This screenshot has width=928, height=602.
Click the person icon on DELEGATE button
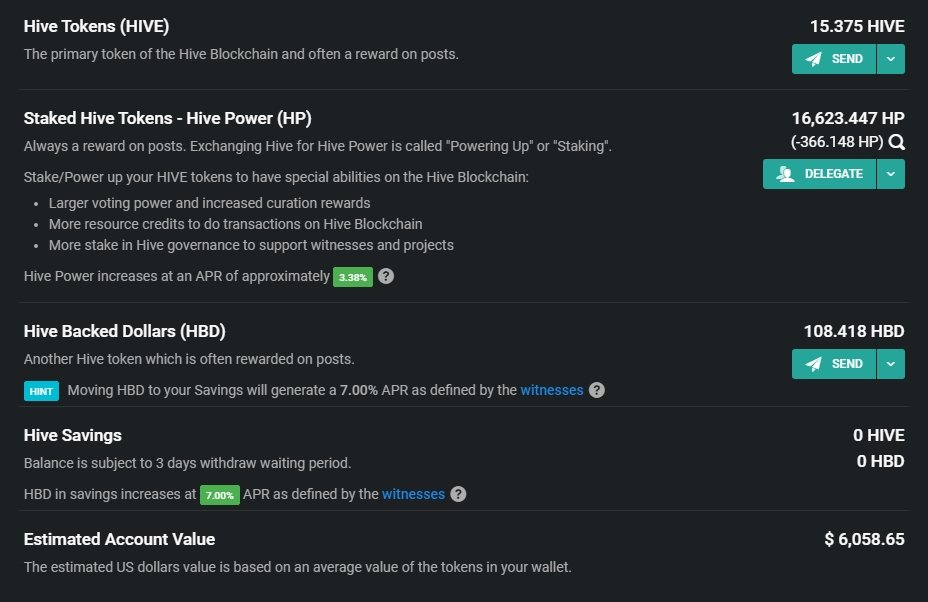tap(785, 174)
